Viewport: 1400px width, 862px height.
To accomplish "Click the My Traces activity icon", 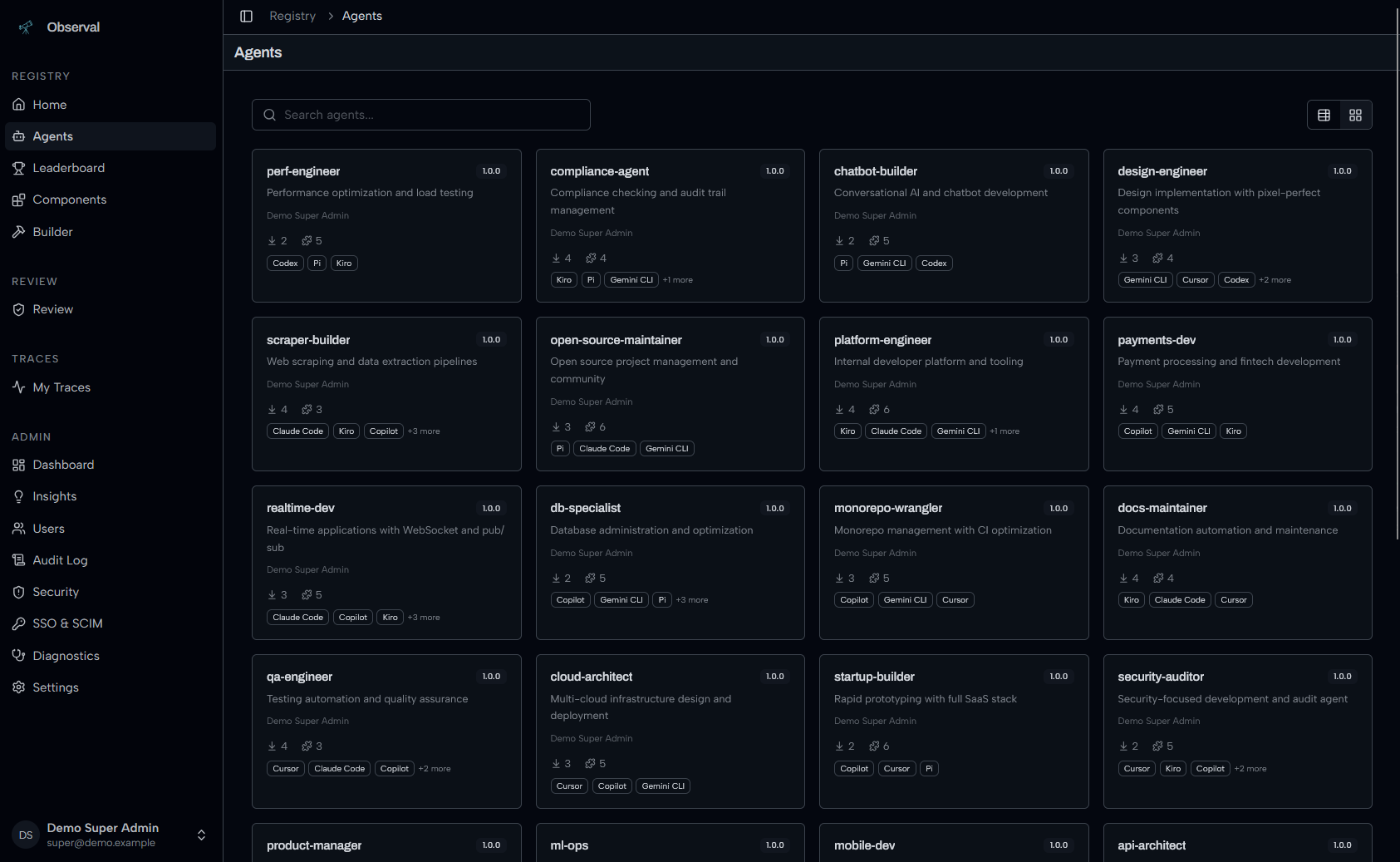I will tap(19, 387).
